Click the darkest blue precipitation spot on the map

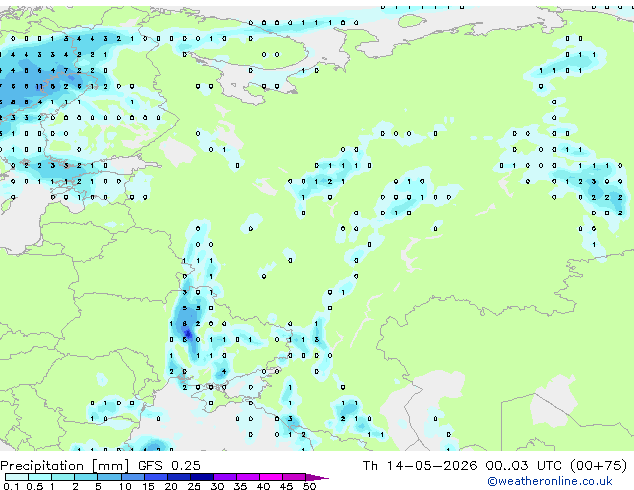click(188, 334)
